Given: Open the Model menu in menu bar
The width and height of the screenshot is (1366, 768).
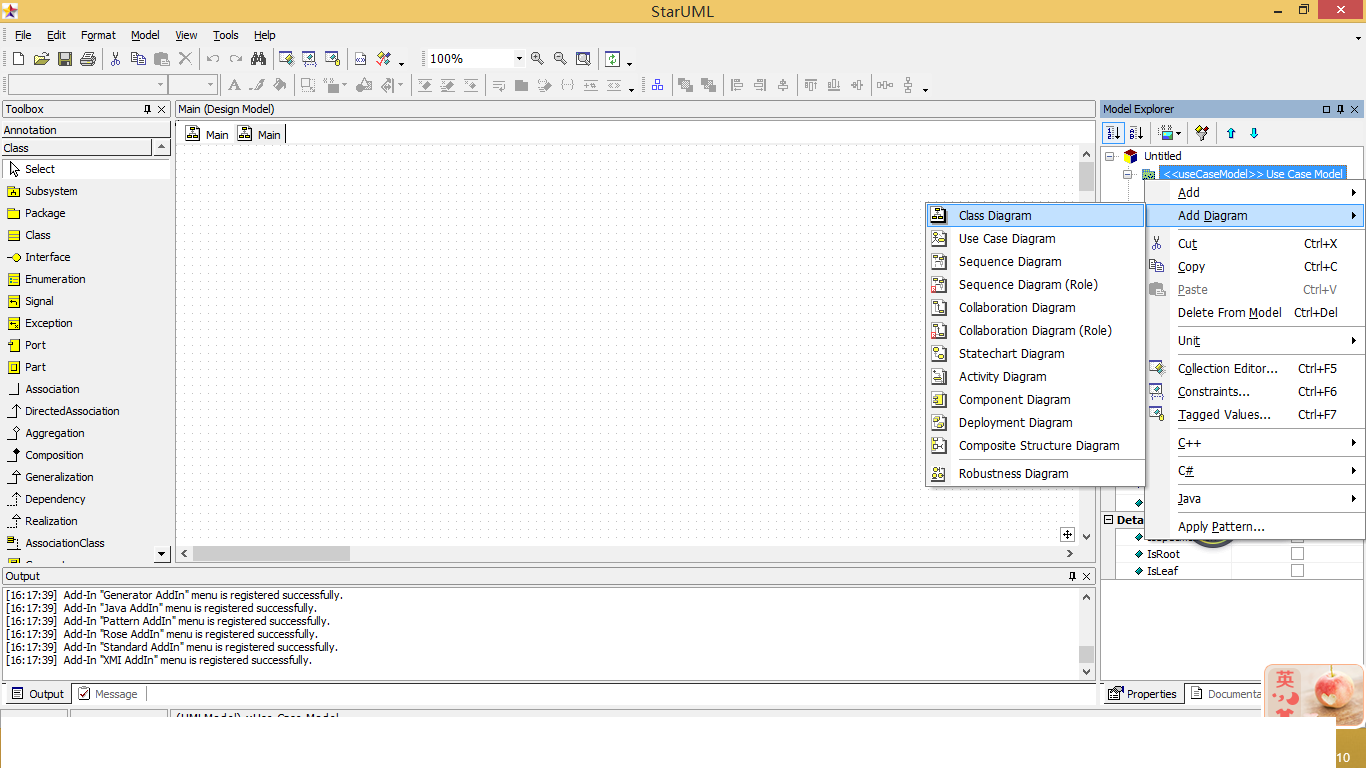Looking at the screenshot, I should 145,35.
